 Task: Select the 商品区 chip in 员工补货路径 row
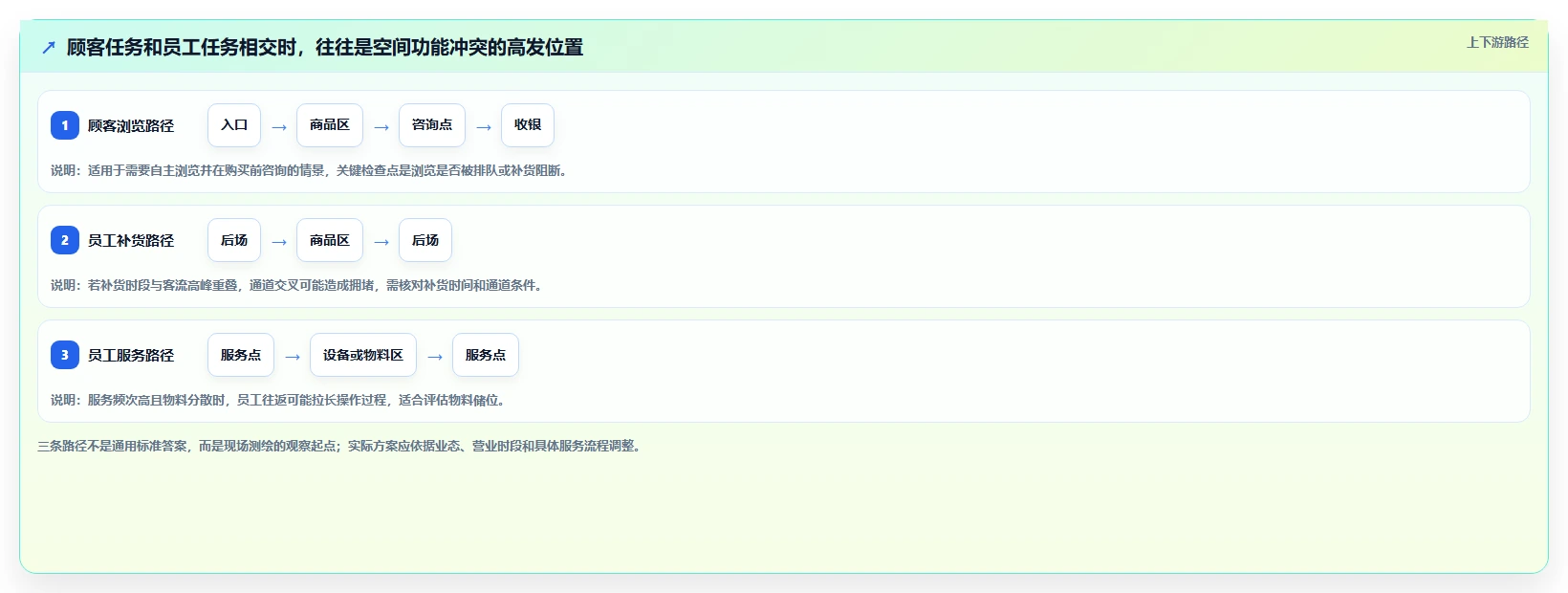point(330,240)
